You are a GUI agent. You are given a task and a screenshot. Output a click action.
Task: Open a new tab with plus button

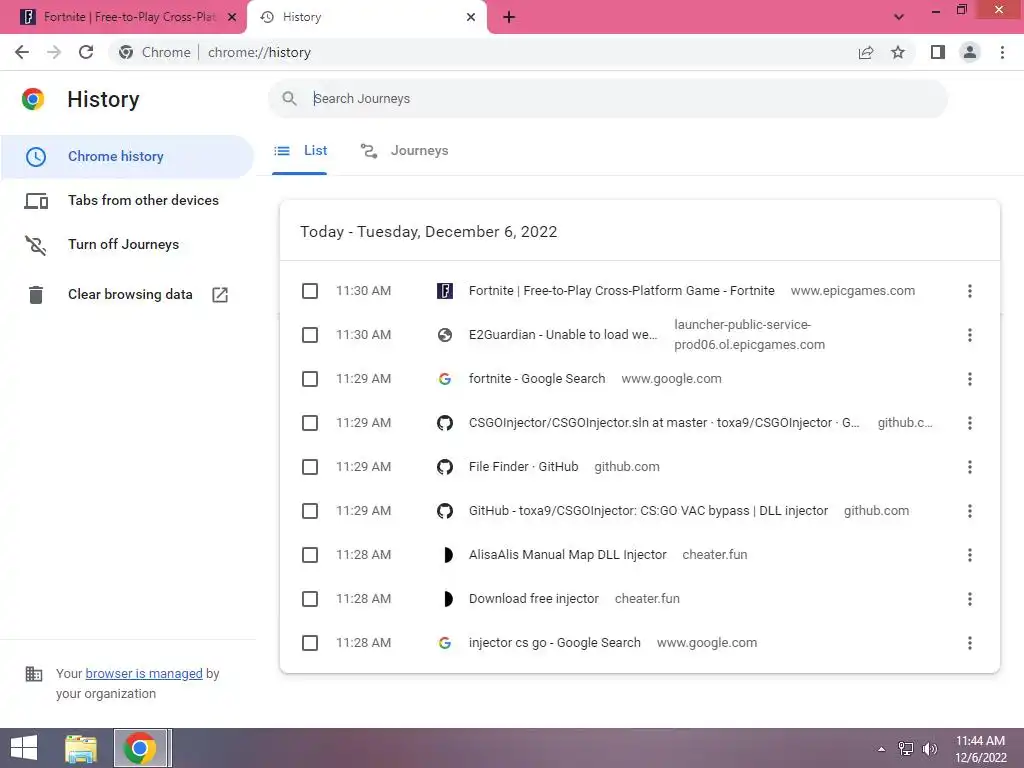[x=509, y=18]
